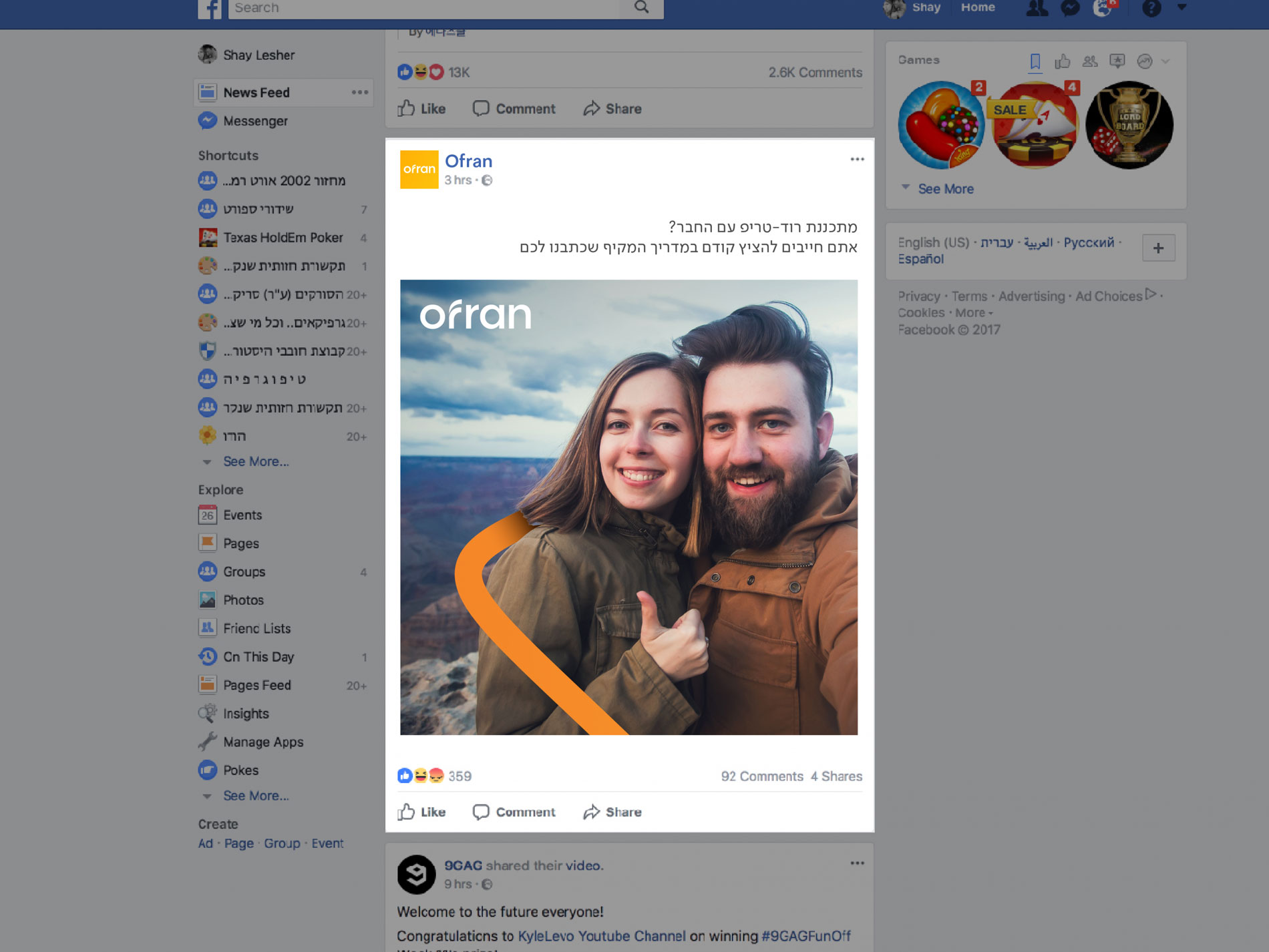The height and width of the screenshot is (952, 1269).
Task: Create an Ad link
Action: pyautogui.click(x=206, y=843)
